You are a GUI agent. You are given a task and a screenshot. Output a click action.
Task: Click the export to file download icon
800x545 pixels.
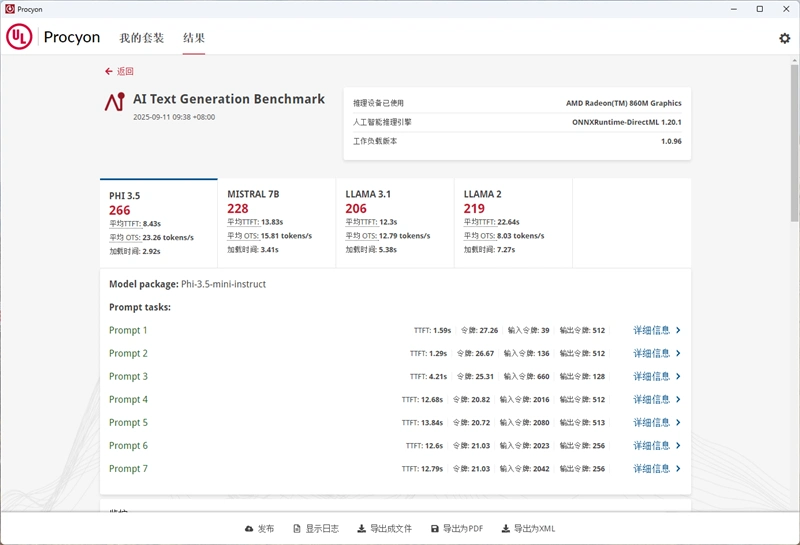[x=361, y=529]
